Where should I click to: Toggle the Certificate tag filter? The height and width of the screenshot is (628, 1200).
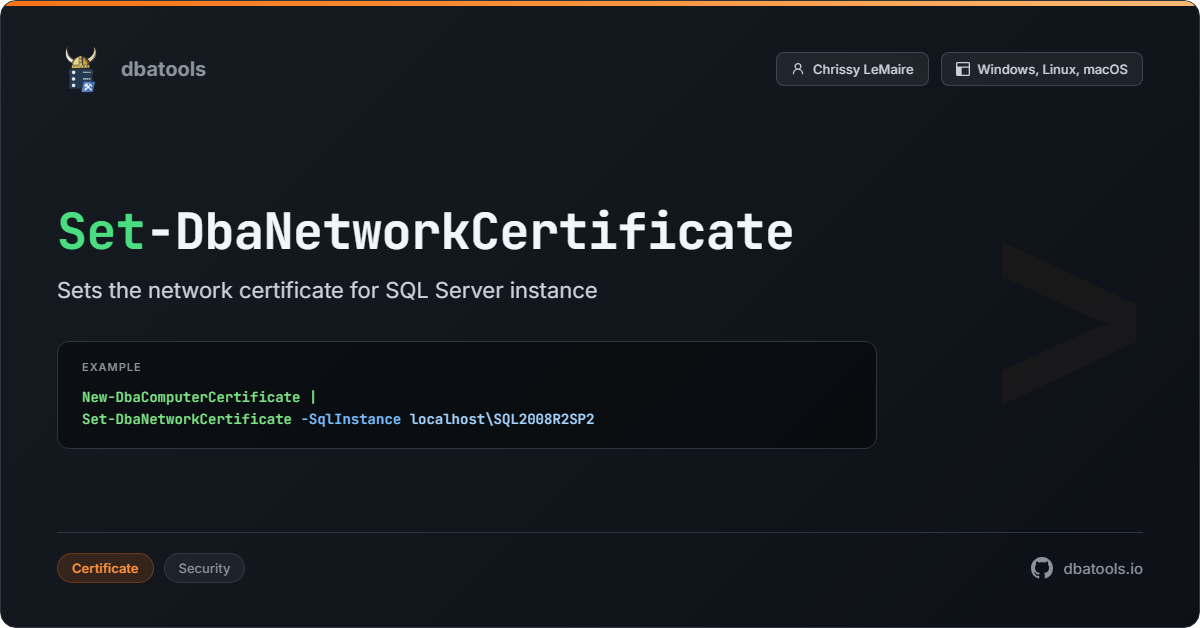pos(105,567)
